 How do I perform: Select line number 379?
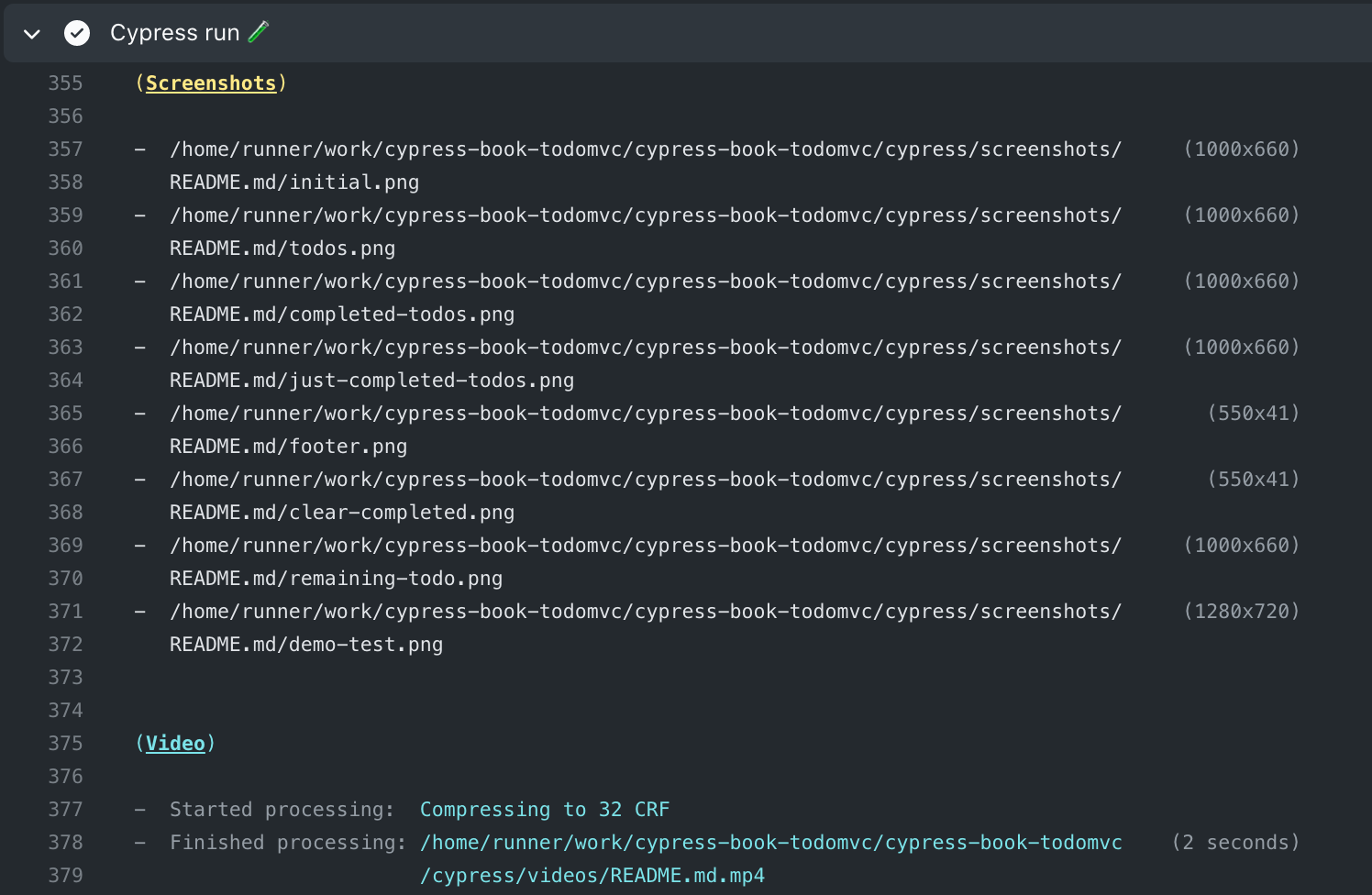[65, 876]
